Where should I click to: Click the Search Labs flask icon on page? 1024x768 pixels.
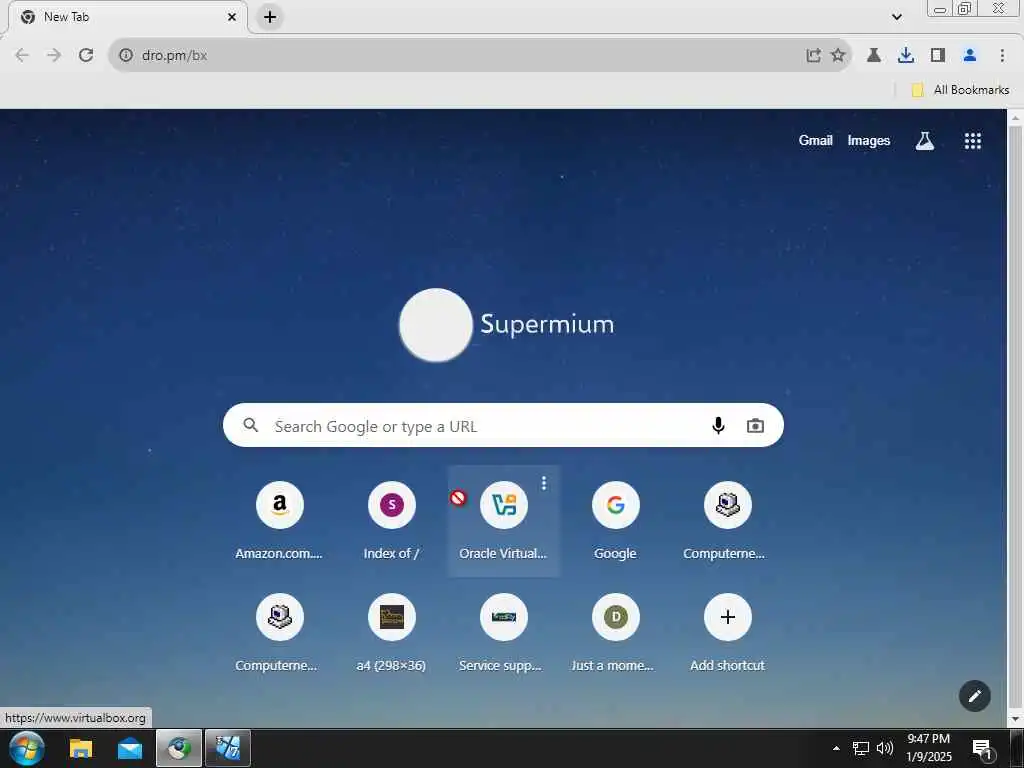click(924, 140)
